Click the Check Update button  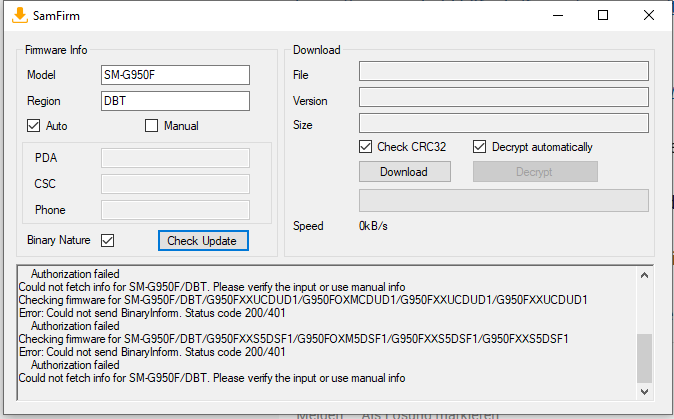coord(203,241)
